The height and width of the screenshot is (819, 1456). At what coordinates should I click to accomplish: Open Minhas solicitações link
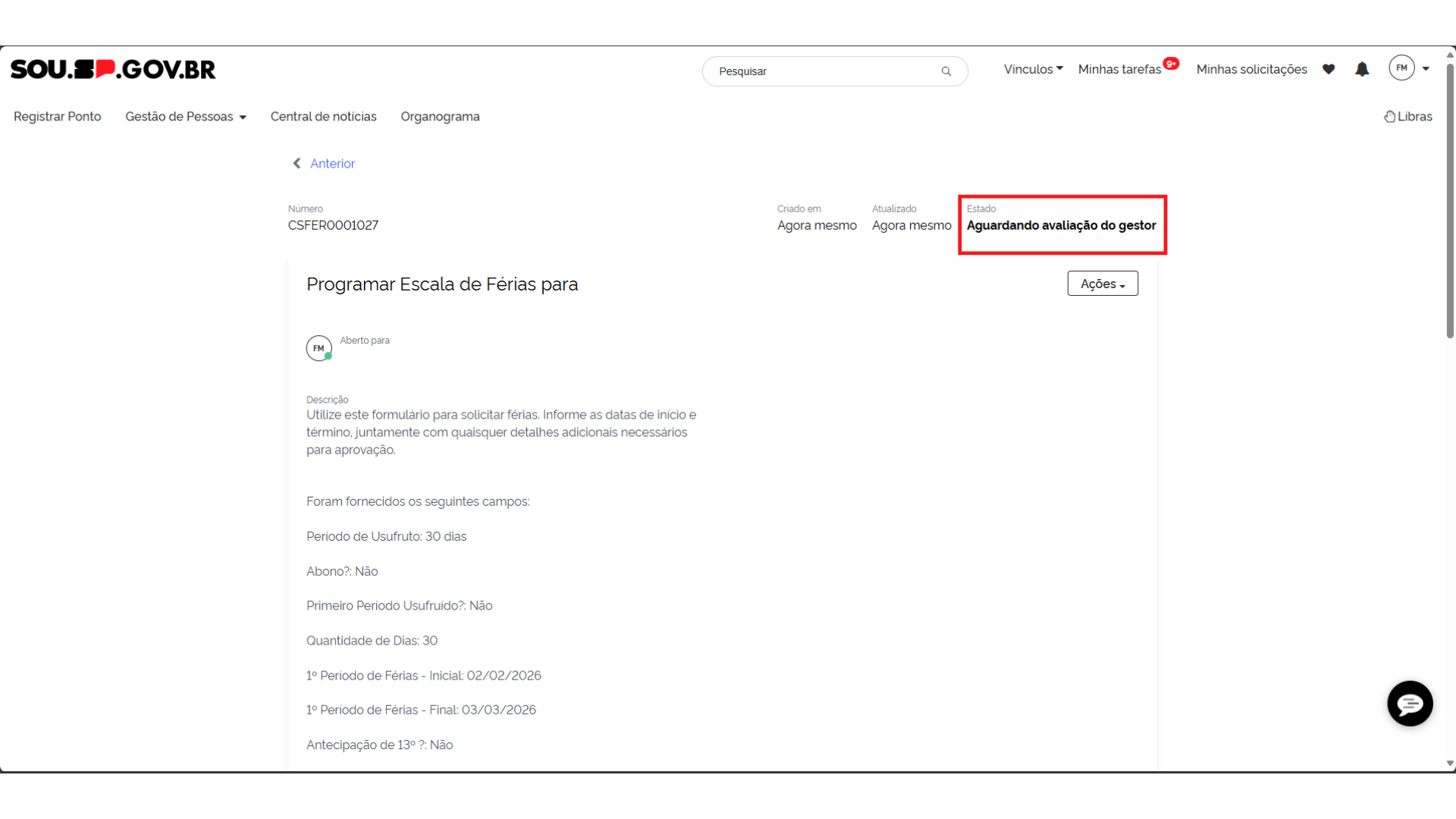[1251, 70]
